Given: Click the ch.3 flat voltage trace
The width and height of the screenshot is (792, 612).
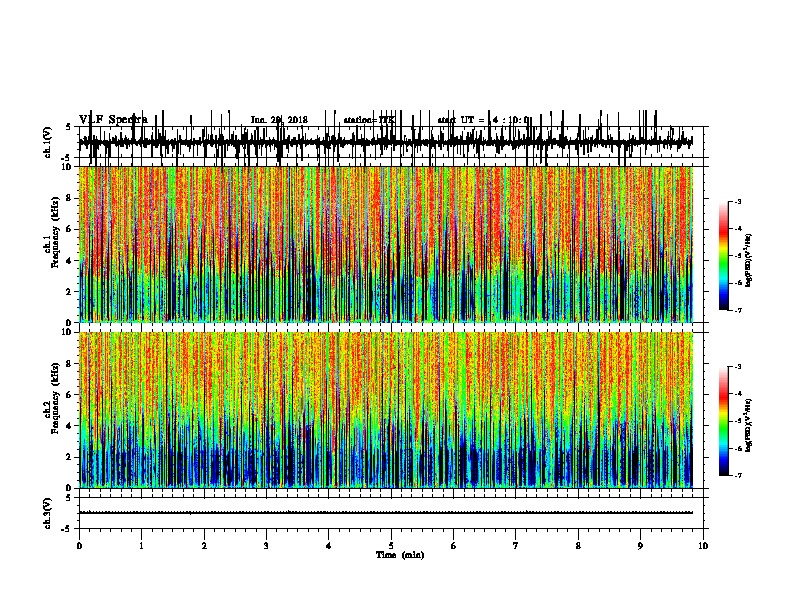Looking at the screenshot, I should pyautogui.click(x=385, y=513).
